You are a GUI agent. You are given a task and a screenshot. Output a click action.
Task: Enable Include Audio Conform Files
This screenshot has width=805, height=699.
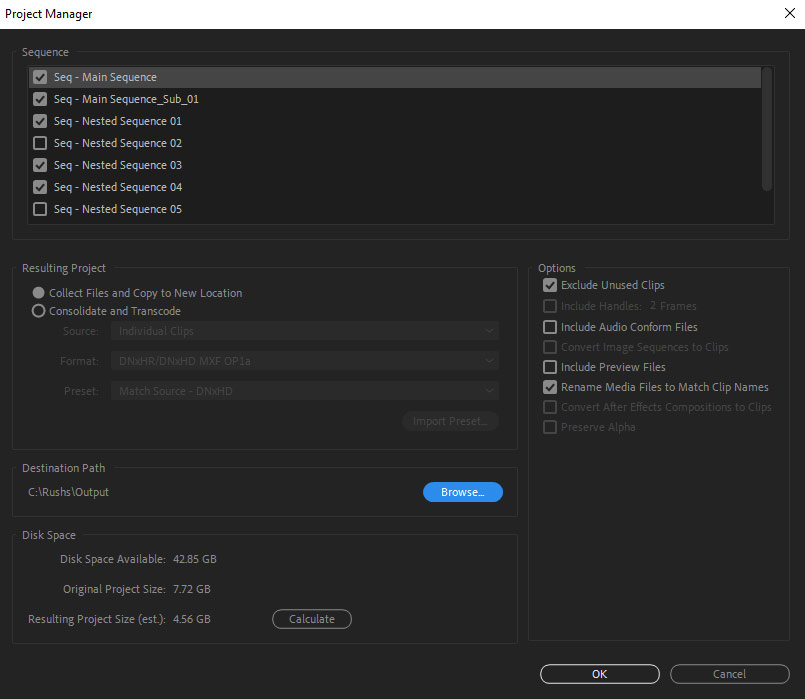[549, 326]
